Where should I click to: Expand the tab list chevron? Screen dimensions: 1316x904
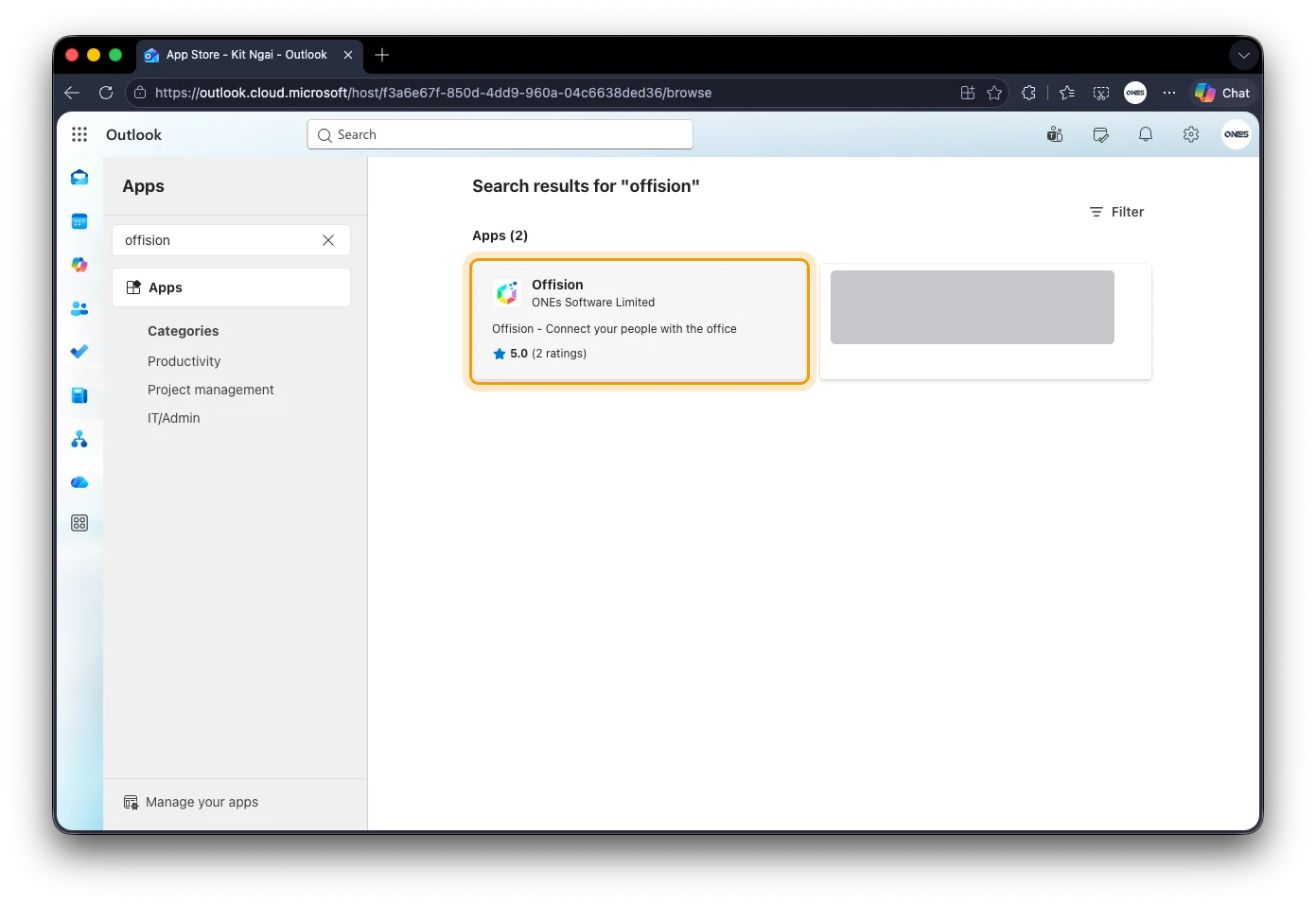(x=1244, y=55)
